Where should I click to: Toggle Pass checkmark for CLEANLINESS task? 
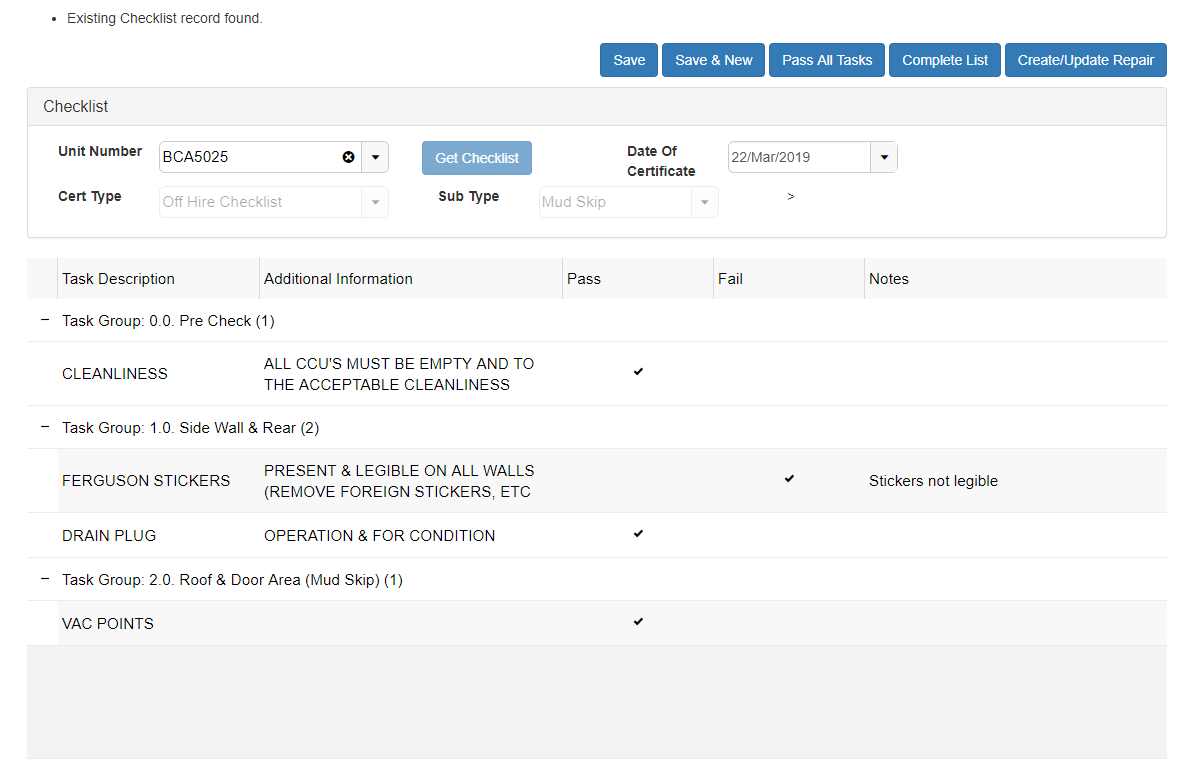pos(638,372)
